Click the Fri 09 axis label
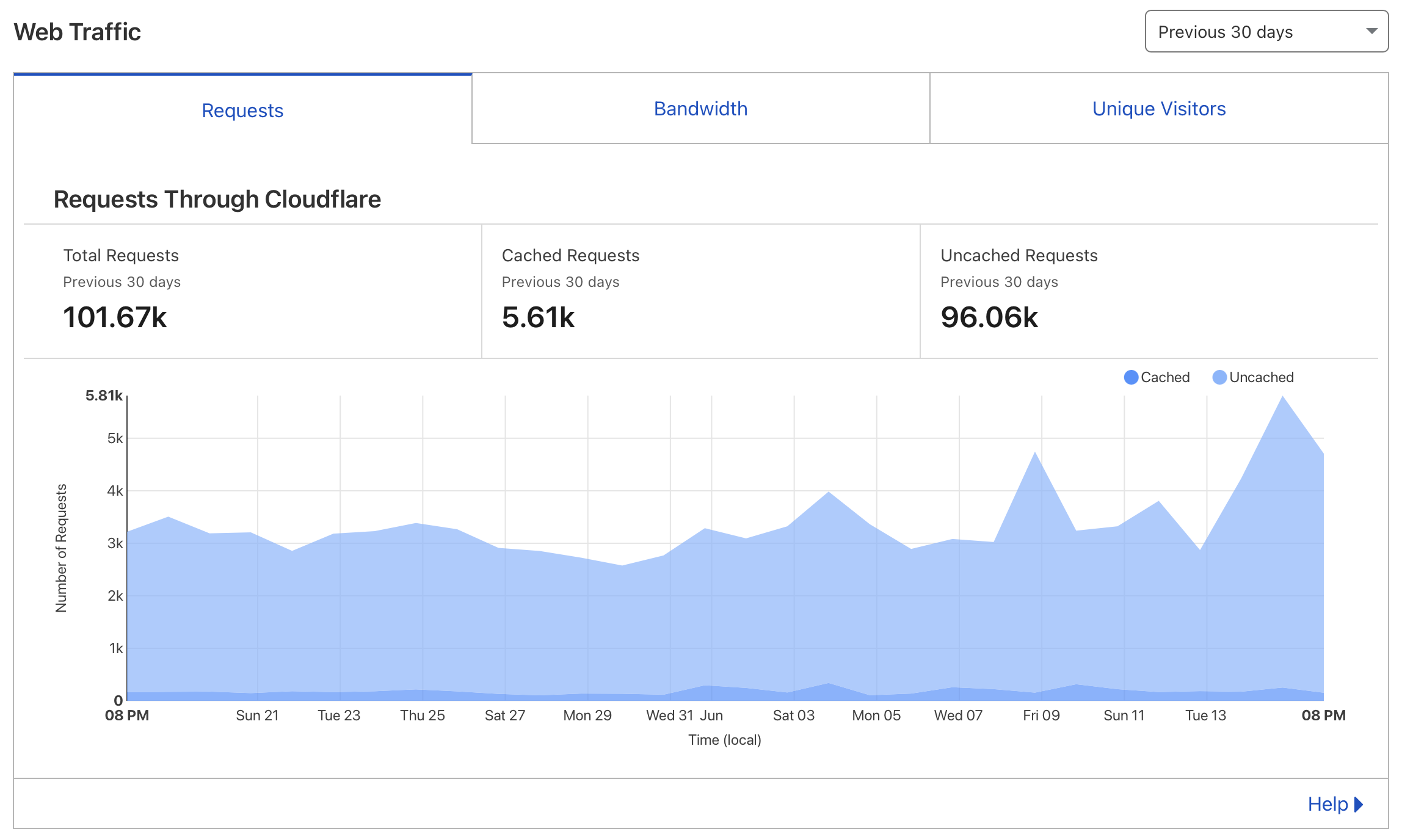The image size is (1402, 840). pos(1041,715)
